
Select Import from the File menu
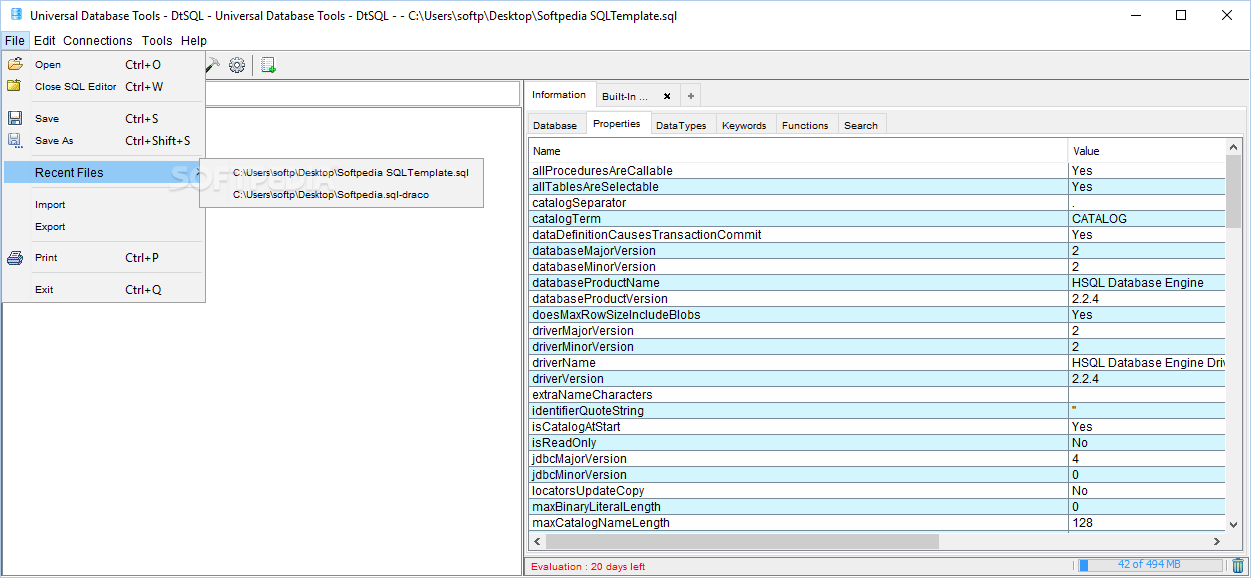click(104, 204)
